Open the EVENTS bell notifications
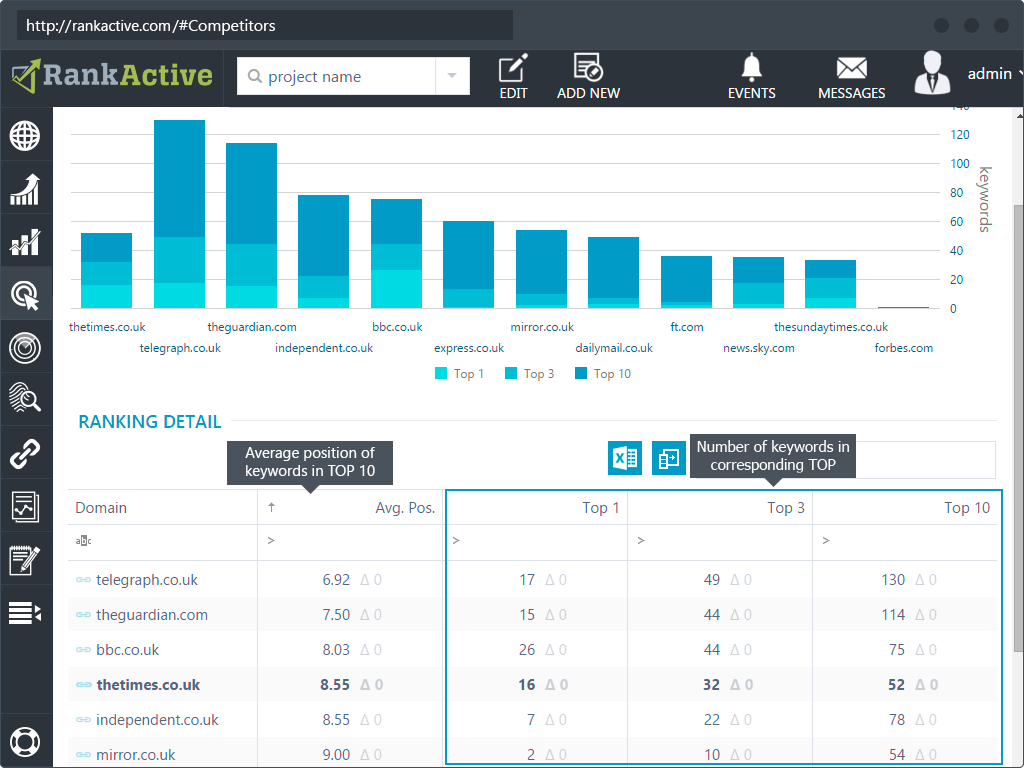1024x768 pixels. (752, 77)
